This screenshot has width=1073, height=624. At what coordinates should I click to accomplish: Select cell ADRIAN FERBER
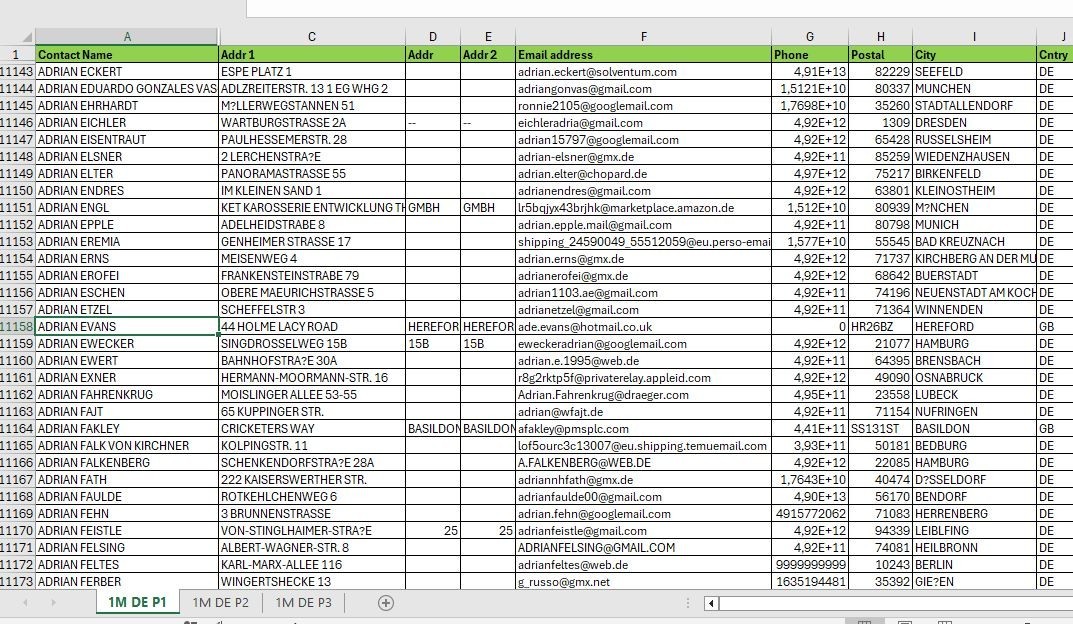point(127,582)
